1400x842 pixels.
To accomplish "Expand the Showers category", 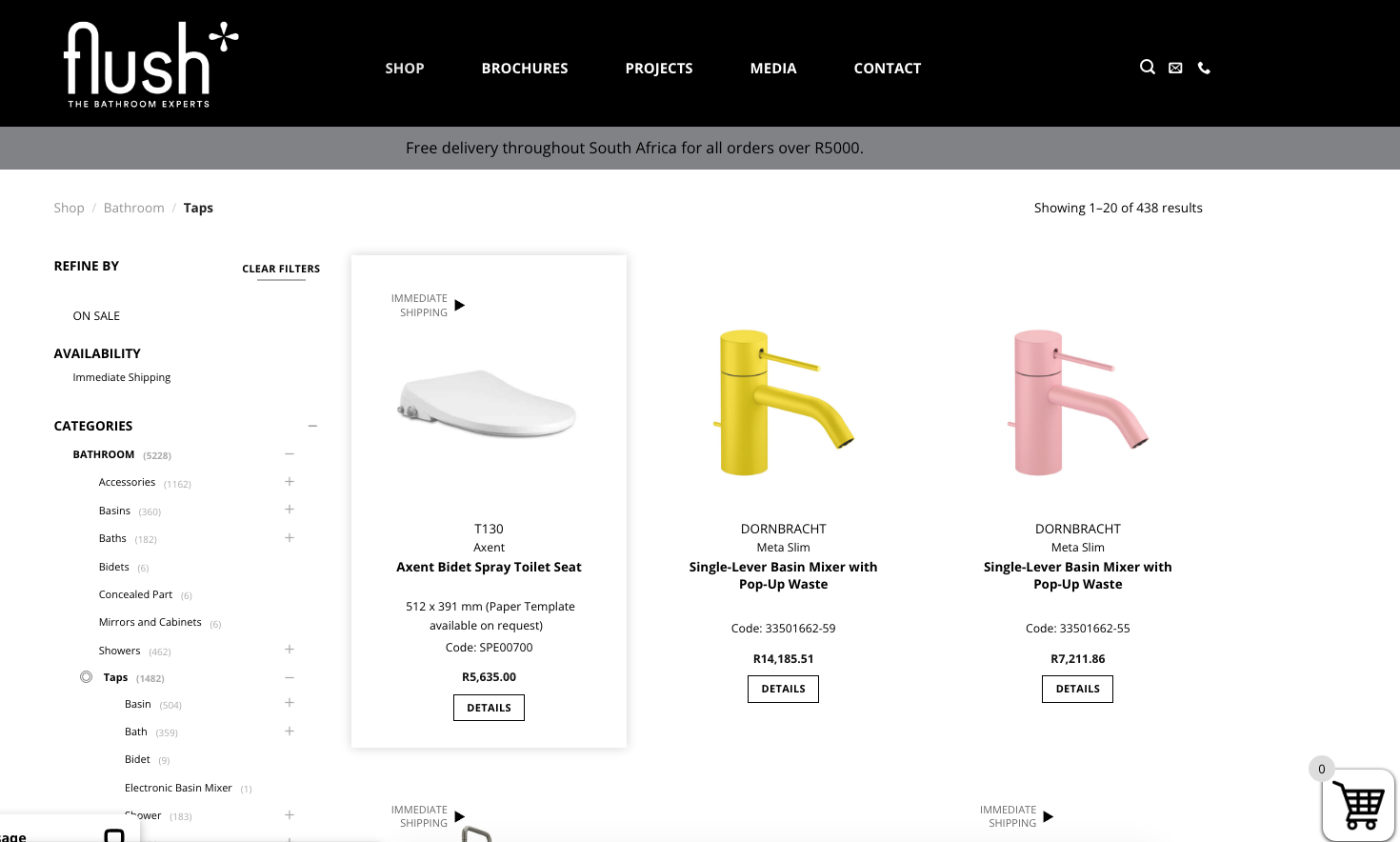I will tap(290, 650).
